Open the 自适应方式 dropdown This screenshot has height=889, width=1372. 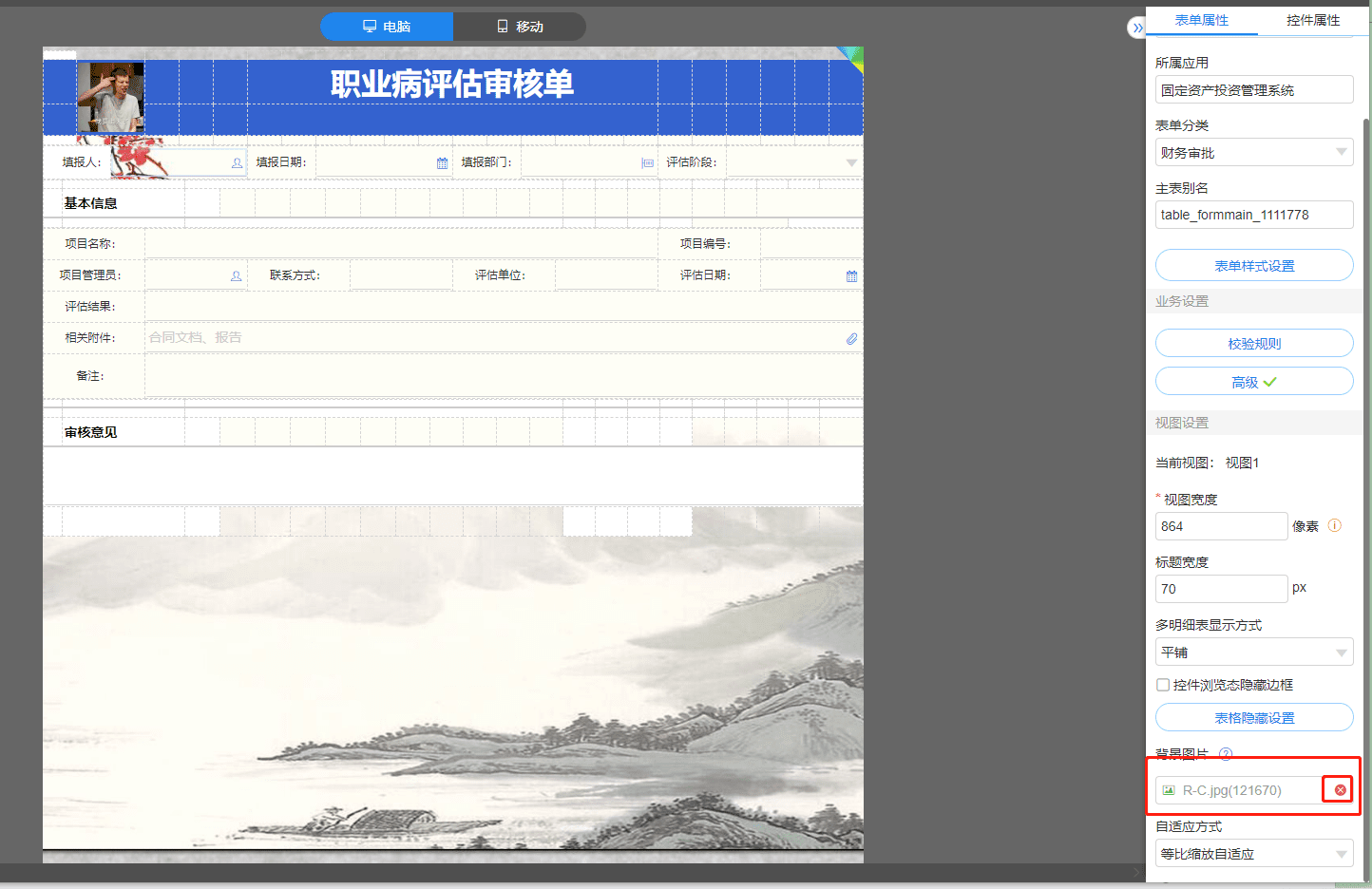click(x=1254, y=854)
